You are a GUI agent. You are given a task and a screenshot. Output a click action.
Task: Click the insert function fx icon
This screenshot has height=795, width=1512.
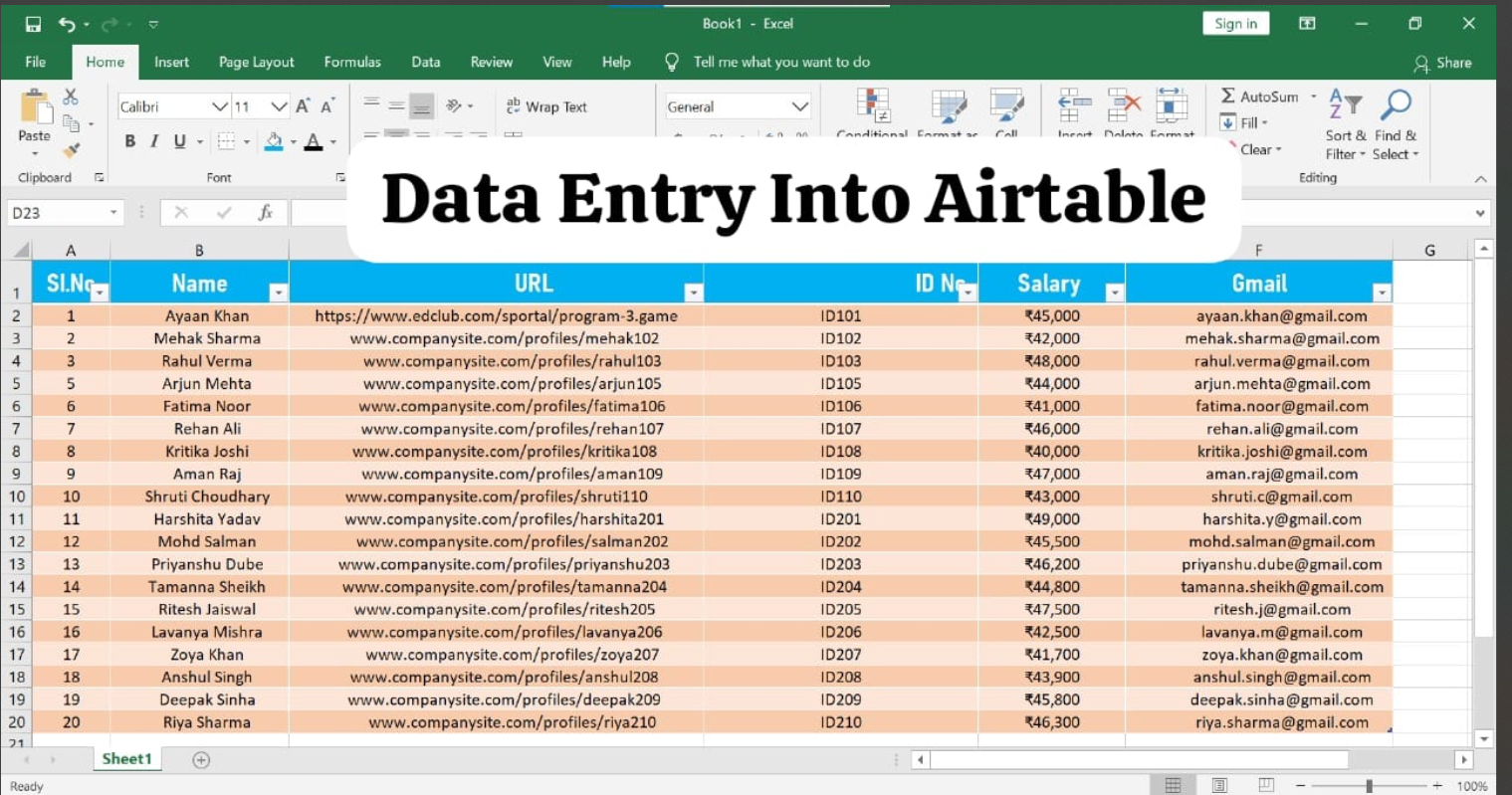click(x=266, y=212)
